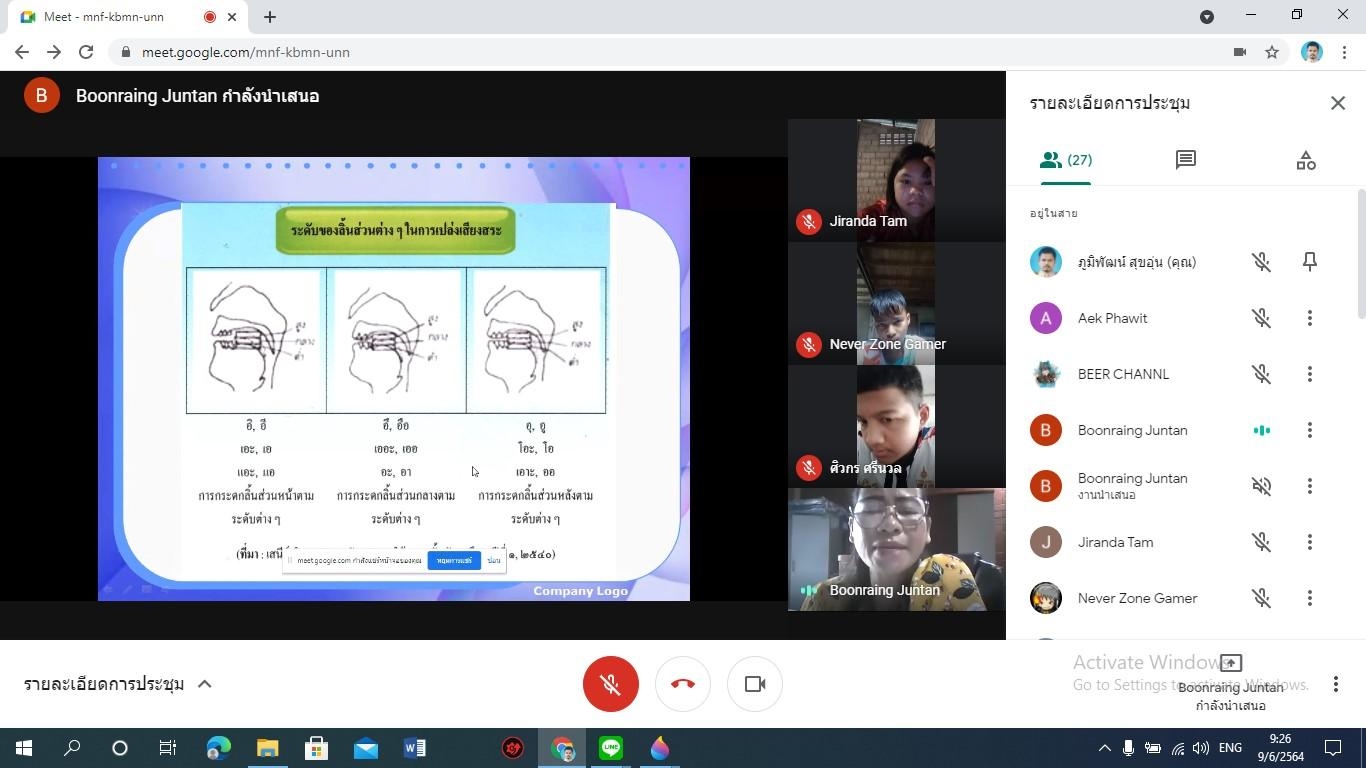The height and width of the screenshot is (768, 1366).
Task: Pin ภูมิพัฒน์ สุขอุ่น with the pin icon
Action: pyautogui.click(x=1309, y=262)
